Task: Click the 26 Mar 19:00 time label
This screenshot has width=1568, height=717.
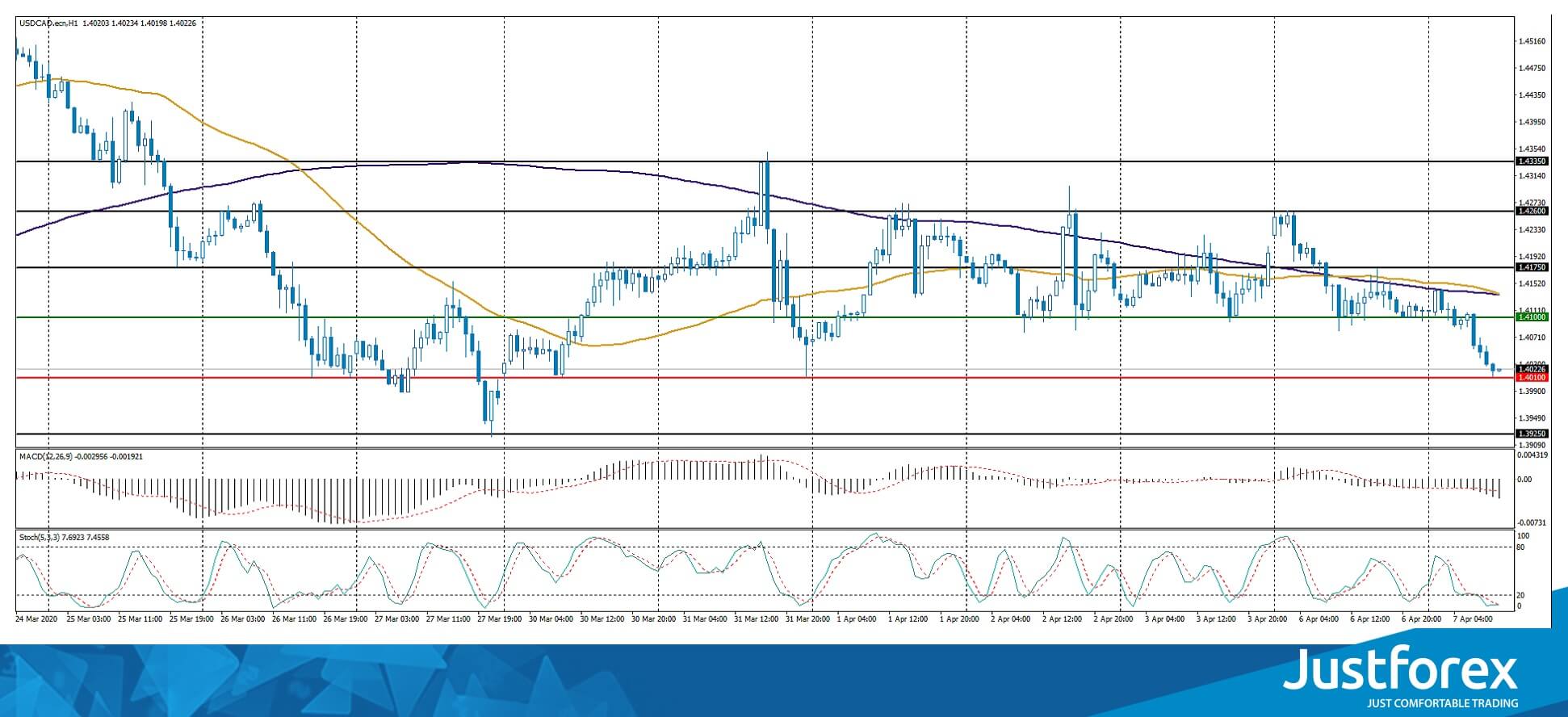Action: click(x=346, y=618)
